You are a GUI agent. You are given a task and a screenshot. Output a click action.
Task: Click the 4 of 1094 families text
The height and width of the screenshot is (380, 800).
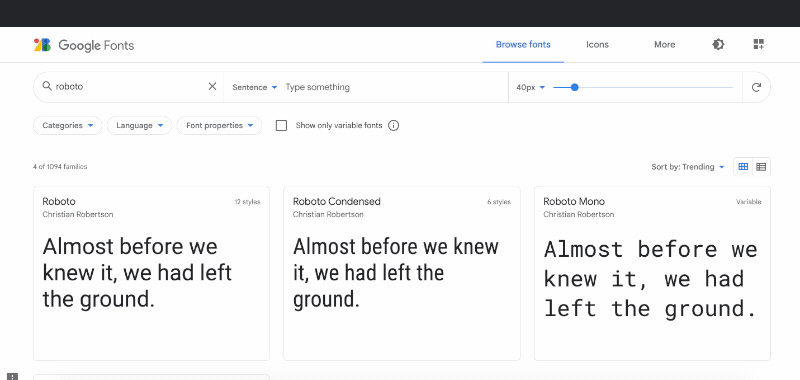point(60,167)
